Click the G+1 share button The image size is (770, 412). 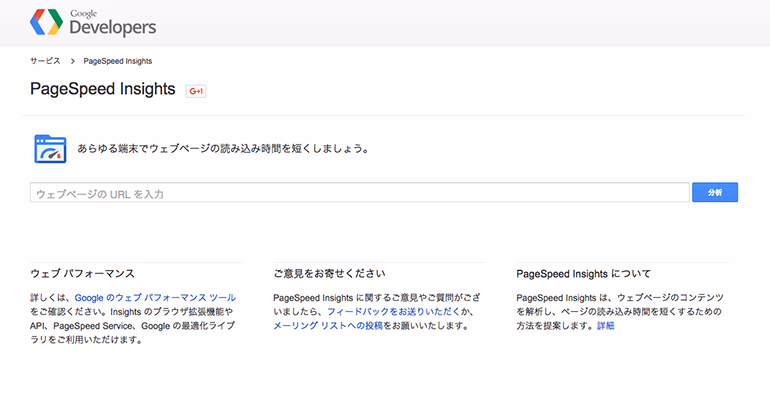[195, 91]
